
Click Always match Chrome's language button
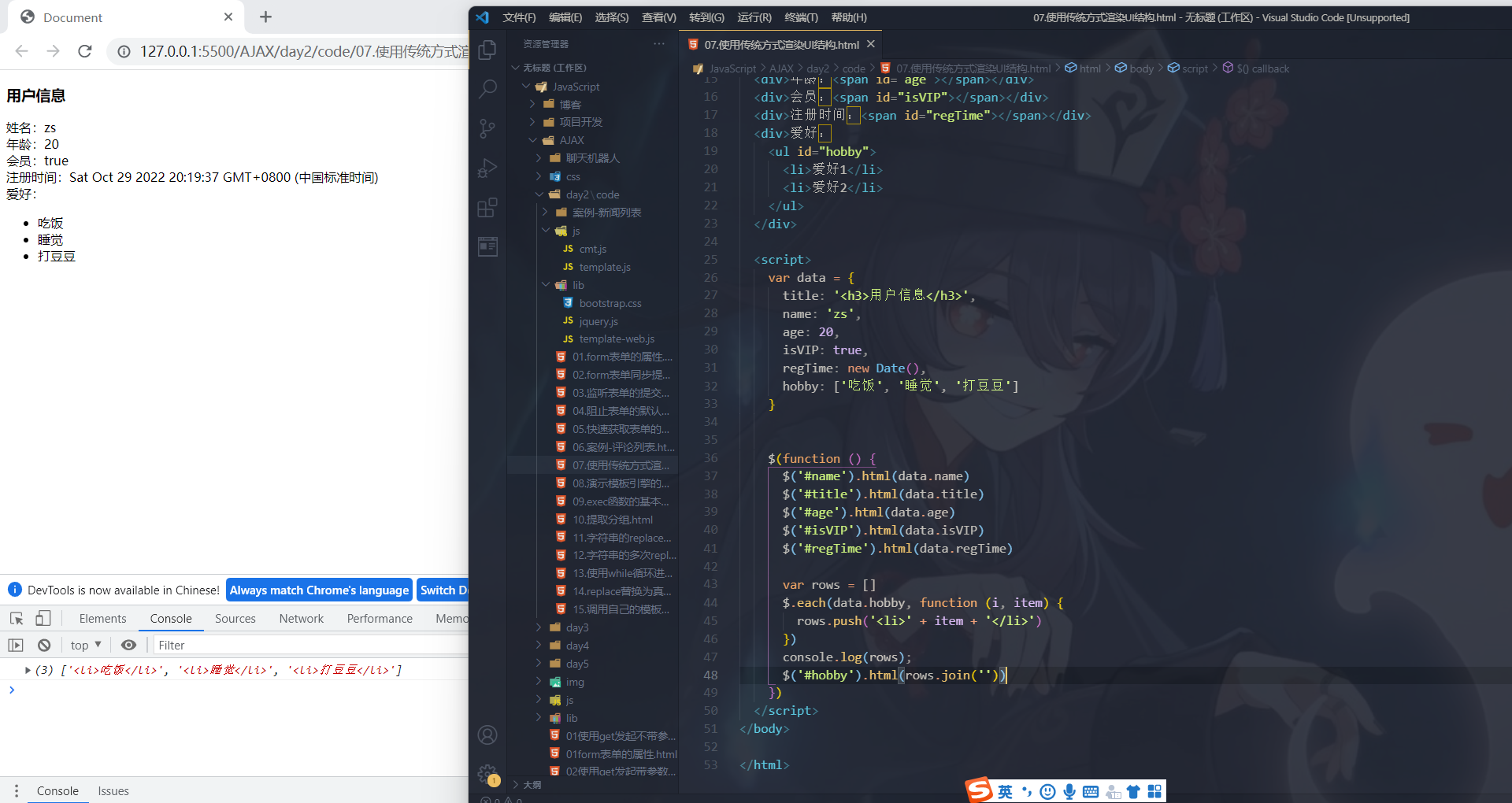(318, 589)
